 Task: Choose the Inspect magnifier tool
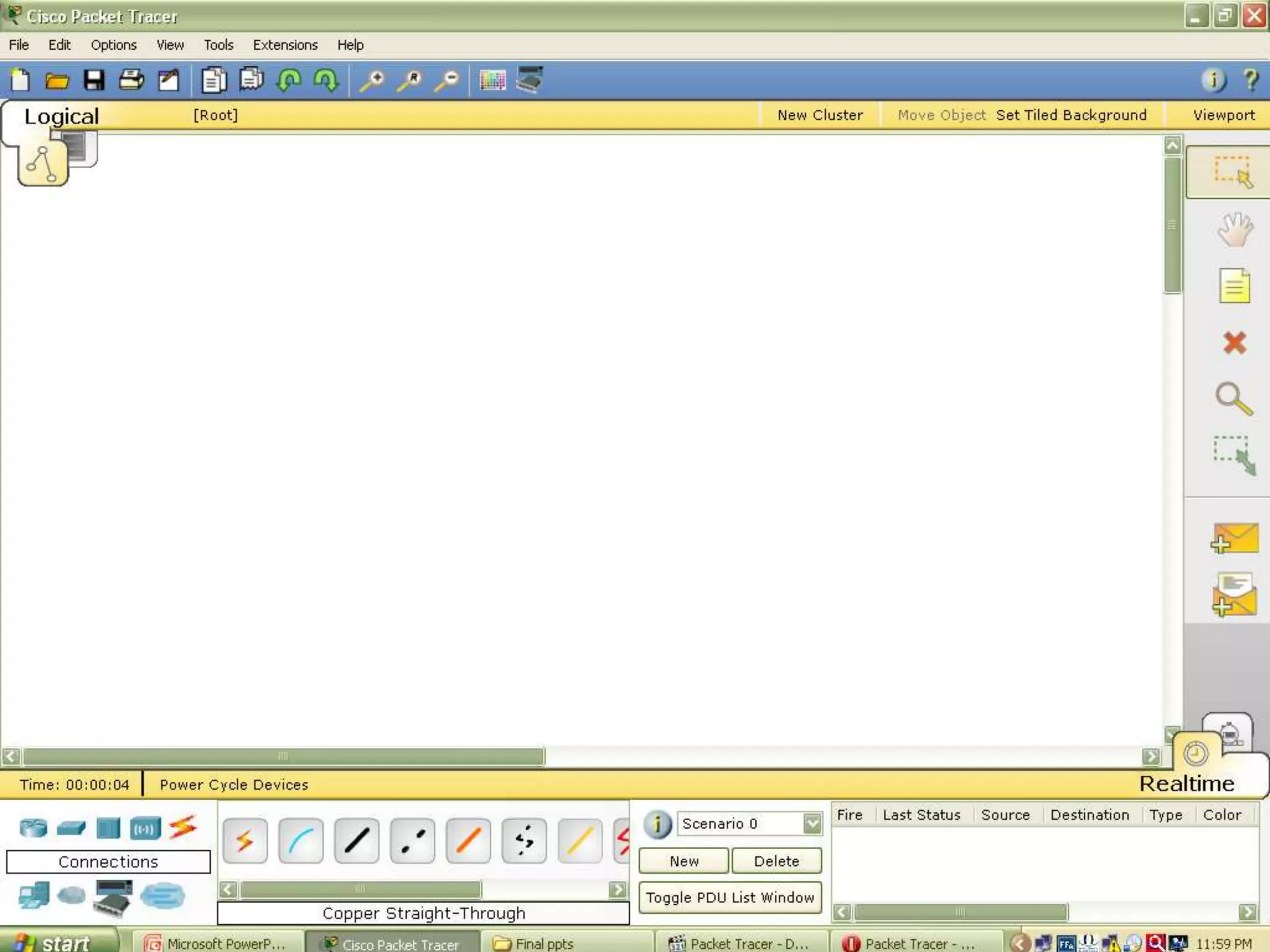1234,399
